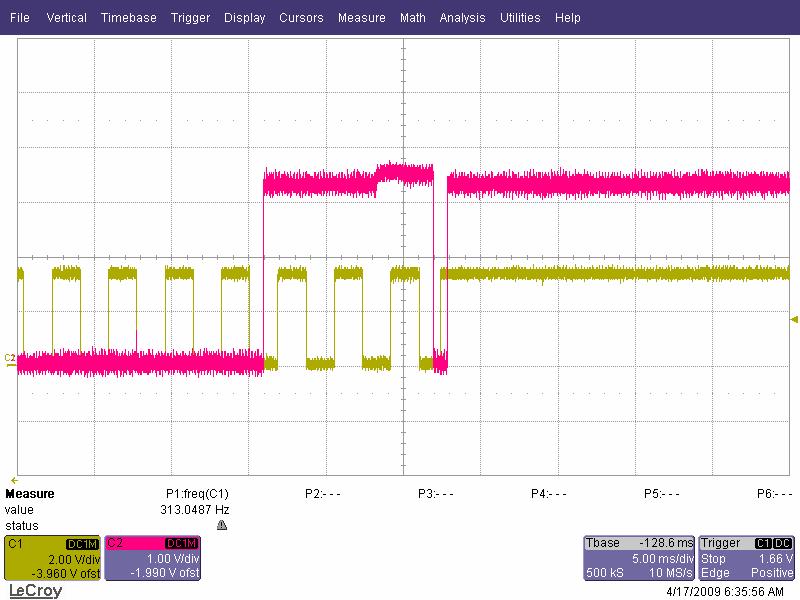The width and height of the screenshot is (800, 600).
Task: Open the Tbase timebase descriptor box
Action: [639, 558]
